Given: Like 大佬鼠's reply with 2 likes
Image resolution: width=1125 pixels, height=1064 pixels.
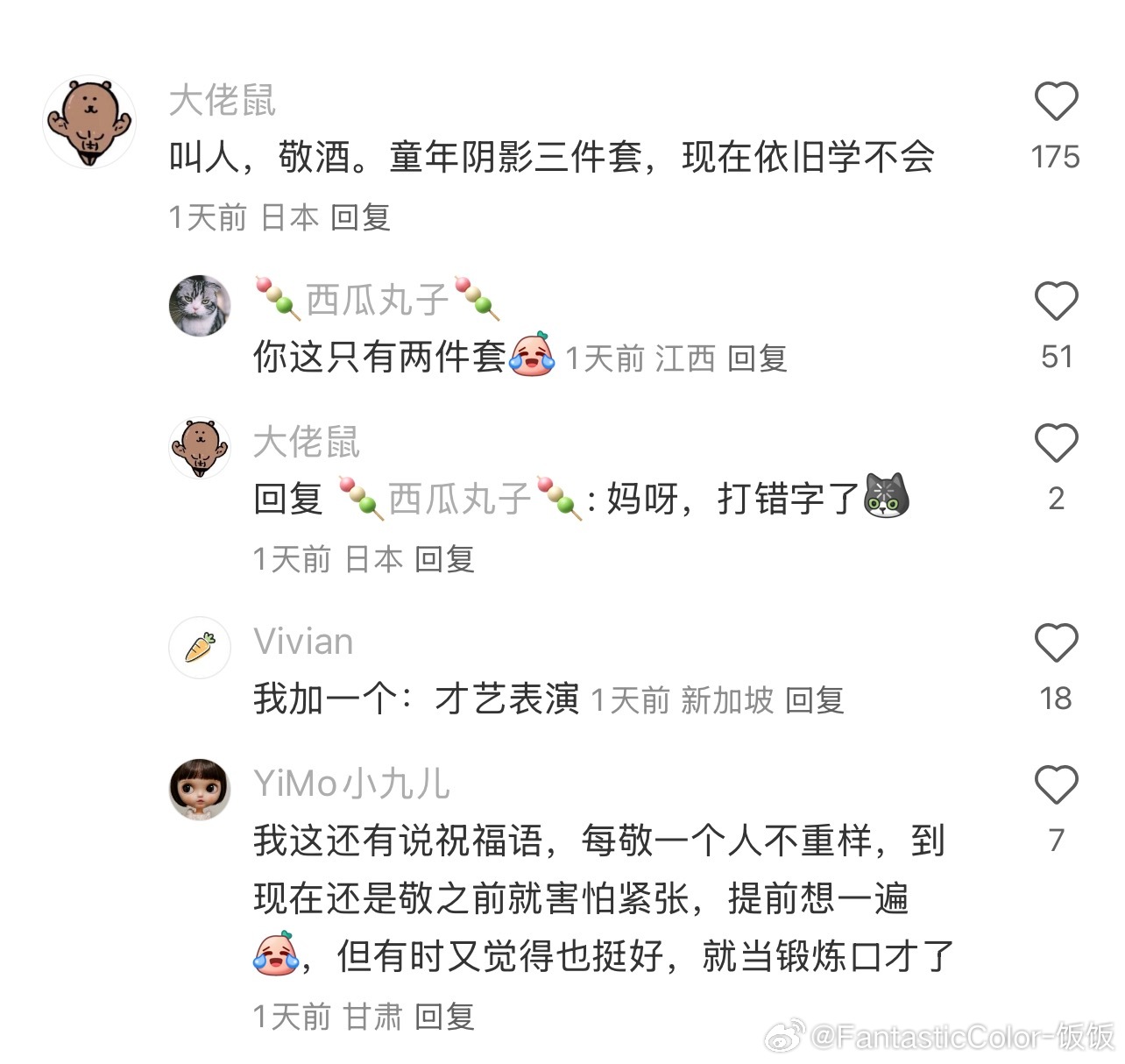Looking at the screenshot, I should 1056,443.
